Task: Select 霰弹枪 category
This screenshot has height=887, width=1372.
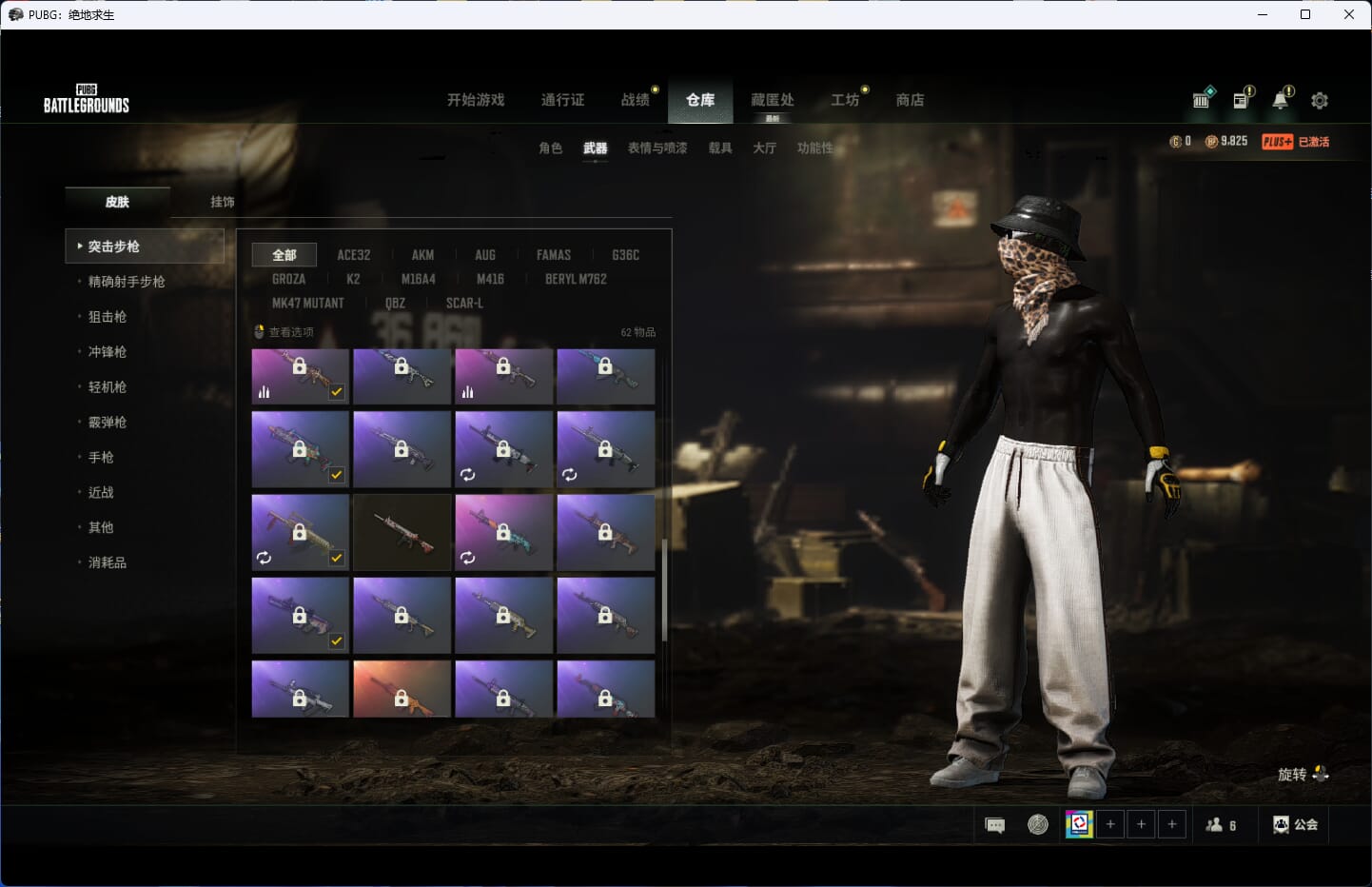Action: coord(108,423)
